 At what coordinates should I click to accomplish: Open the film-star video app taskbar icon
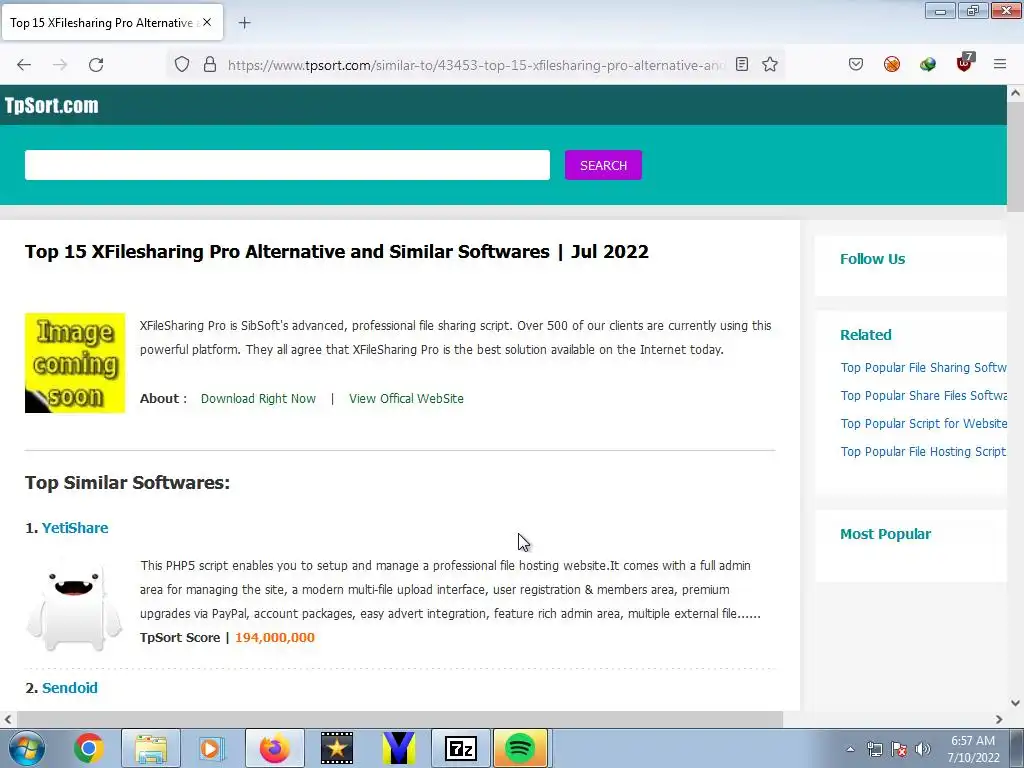337,748
